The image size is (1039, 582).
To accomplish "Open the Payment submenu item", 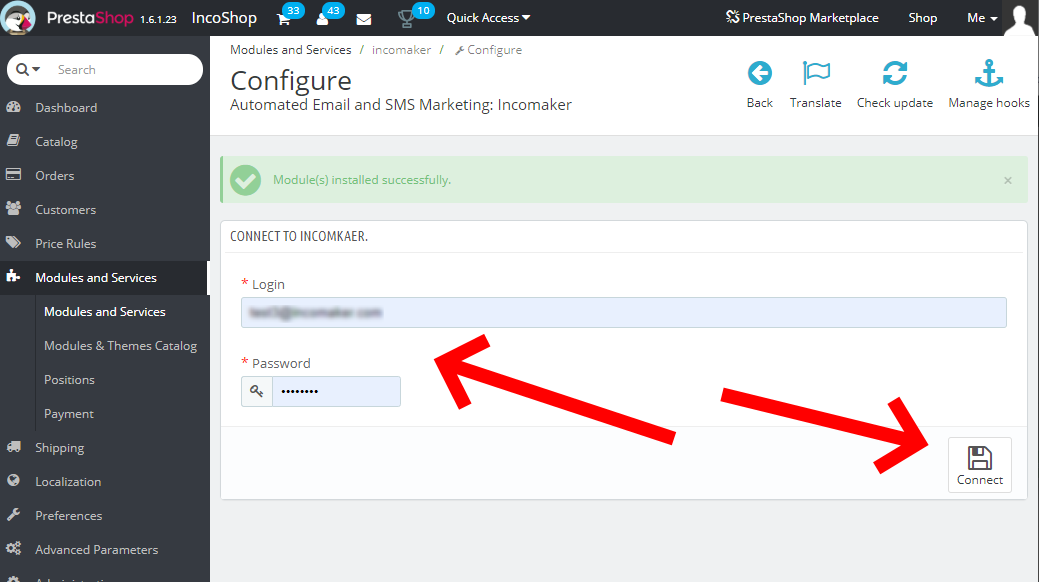I will [x=69, y=414].
